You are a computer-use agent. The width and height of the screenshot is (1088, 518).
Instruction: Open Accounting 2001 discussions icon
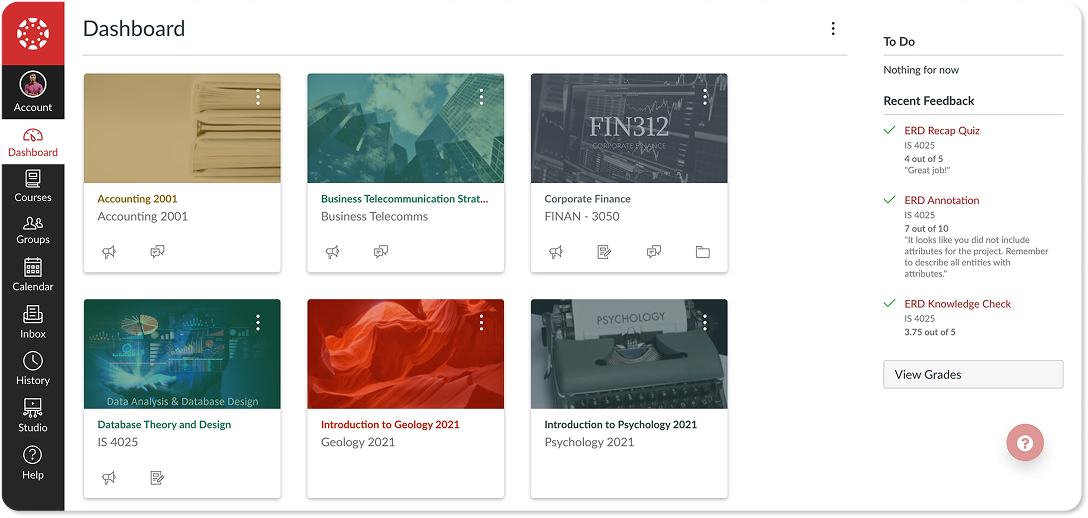click(158, 252)
